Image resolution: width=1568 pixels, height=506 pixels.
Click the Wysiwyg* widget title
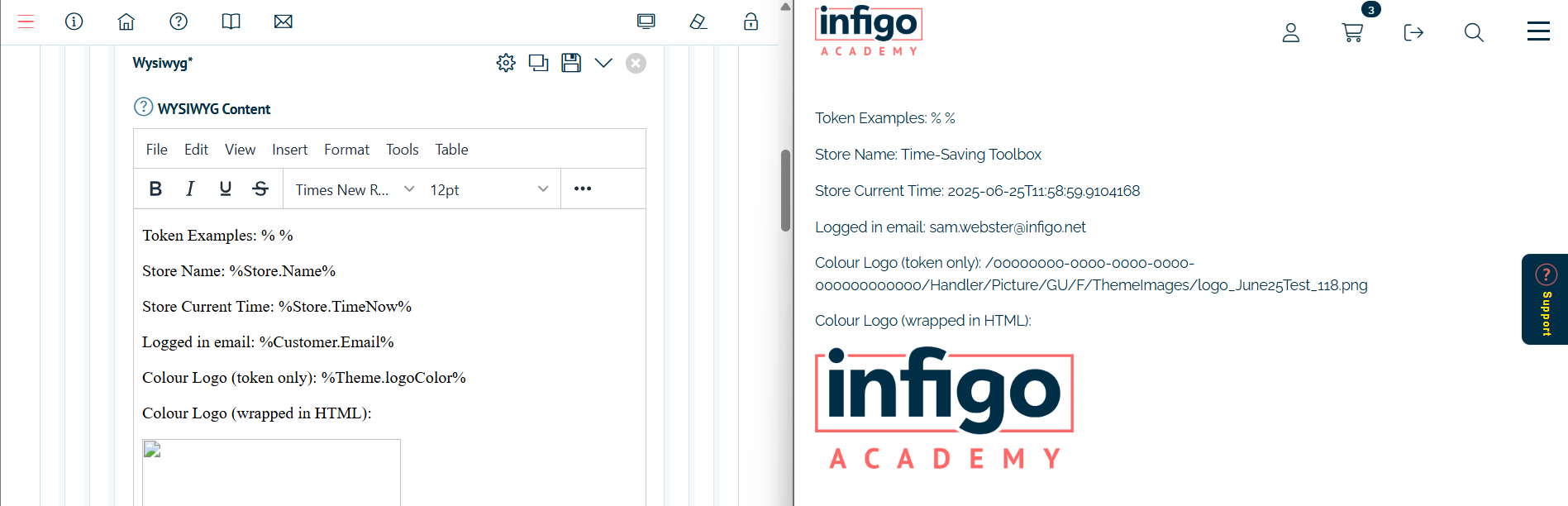click(163, 63)
